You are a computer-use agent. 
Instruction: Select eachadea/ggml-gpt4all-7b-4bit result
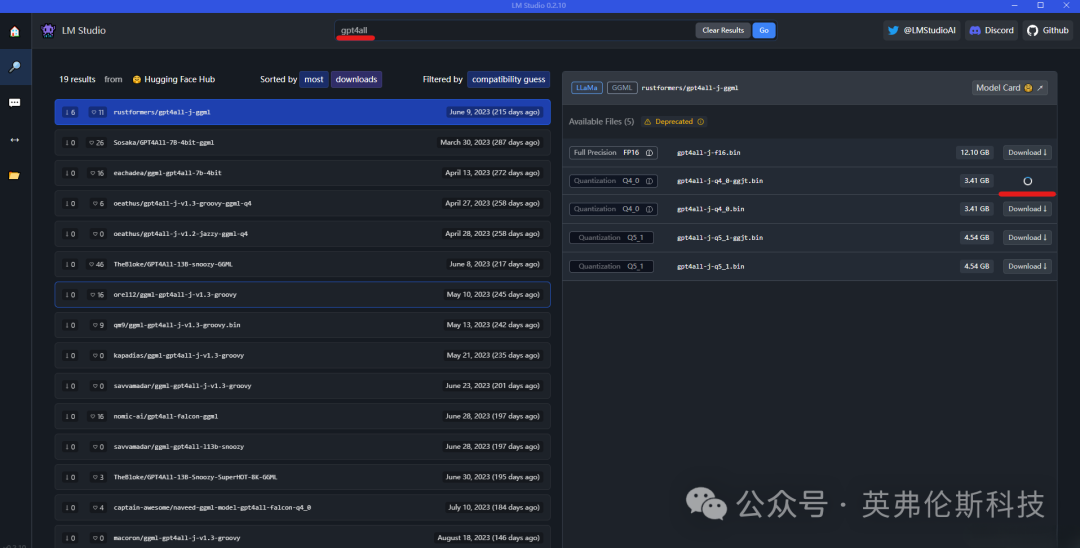click(302, 173)
